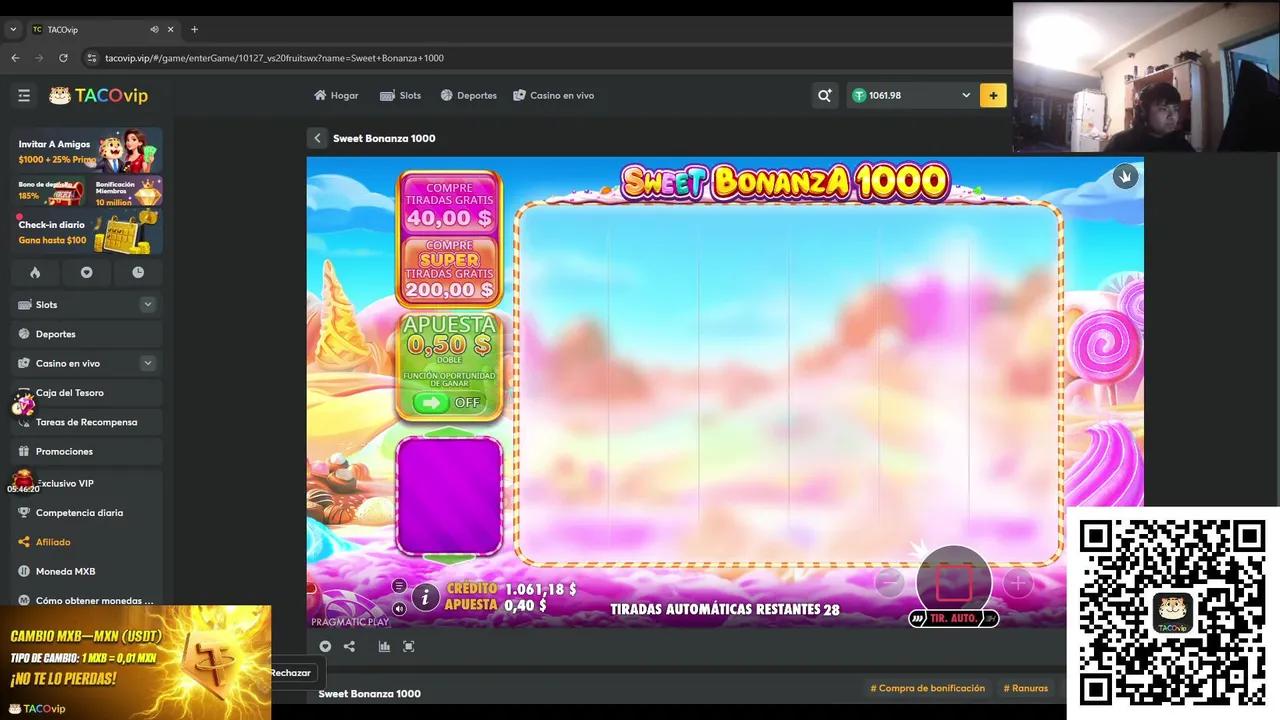Click the Slots sidebar label

(46, 305)
